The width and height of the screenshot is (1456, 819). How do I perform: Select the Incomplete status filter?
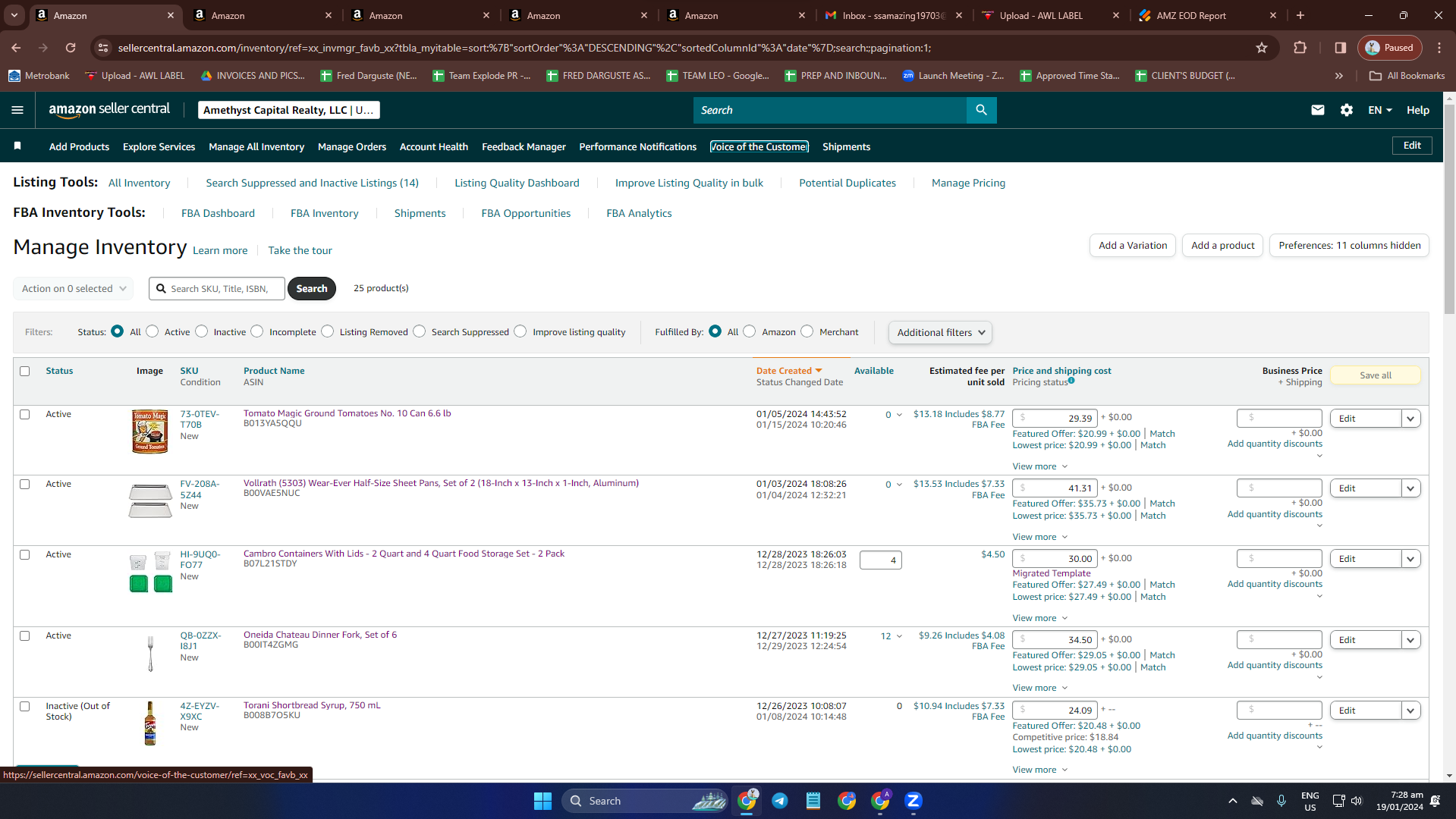pos(257,331)
